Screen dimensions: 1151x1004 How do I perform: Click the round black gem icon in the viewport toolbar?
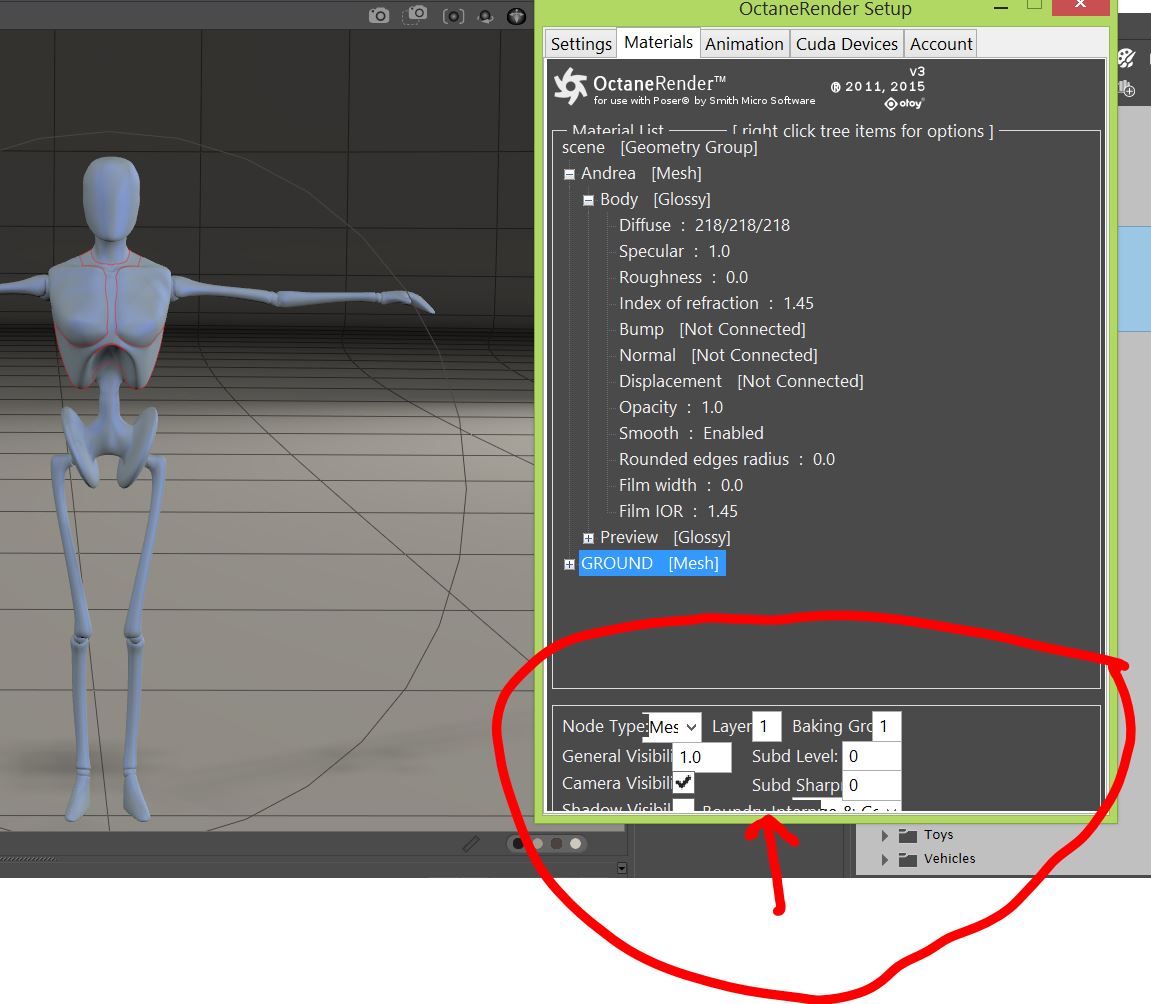point(517,16)
